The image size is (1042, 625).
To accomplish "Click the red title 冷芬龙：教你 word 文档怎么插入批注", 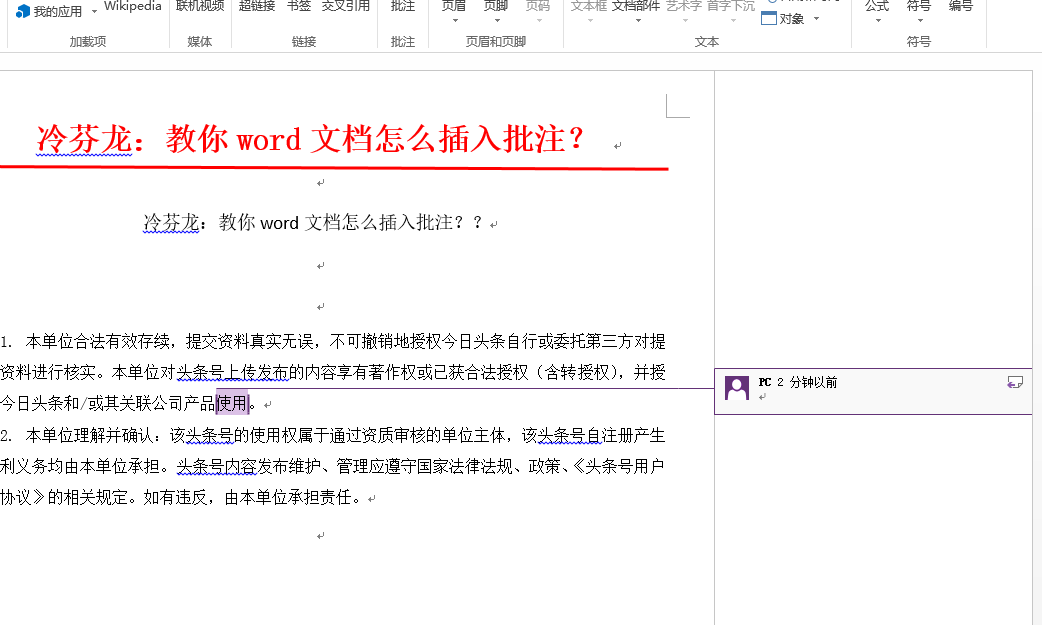I will tap(310, 139).
